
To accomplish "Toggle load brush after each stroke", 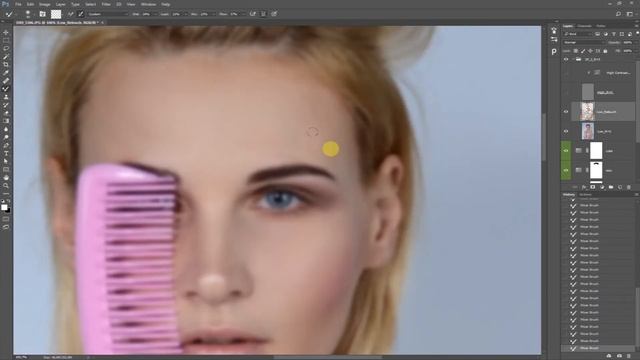I will click(x=70, y=14).
